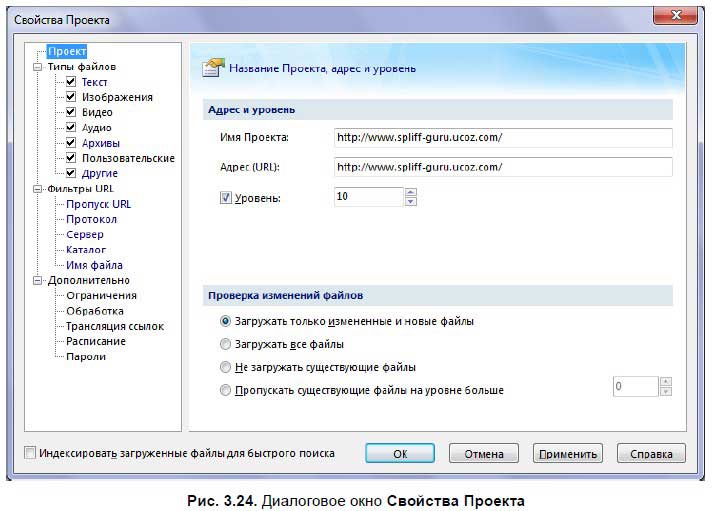Collapse the Дополнительно tree node
The height and width of the screenshot is (511, 712).
coord(37,281)
